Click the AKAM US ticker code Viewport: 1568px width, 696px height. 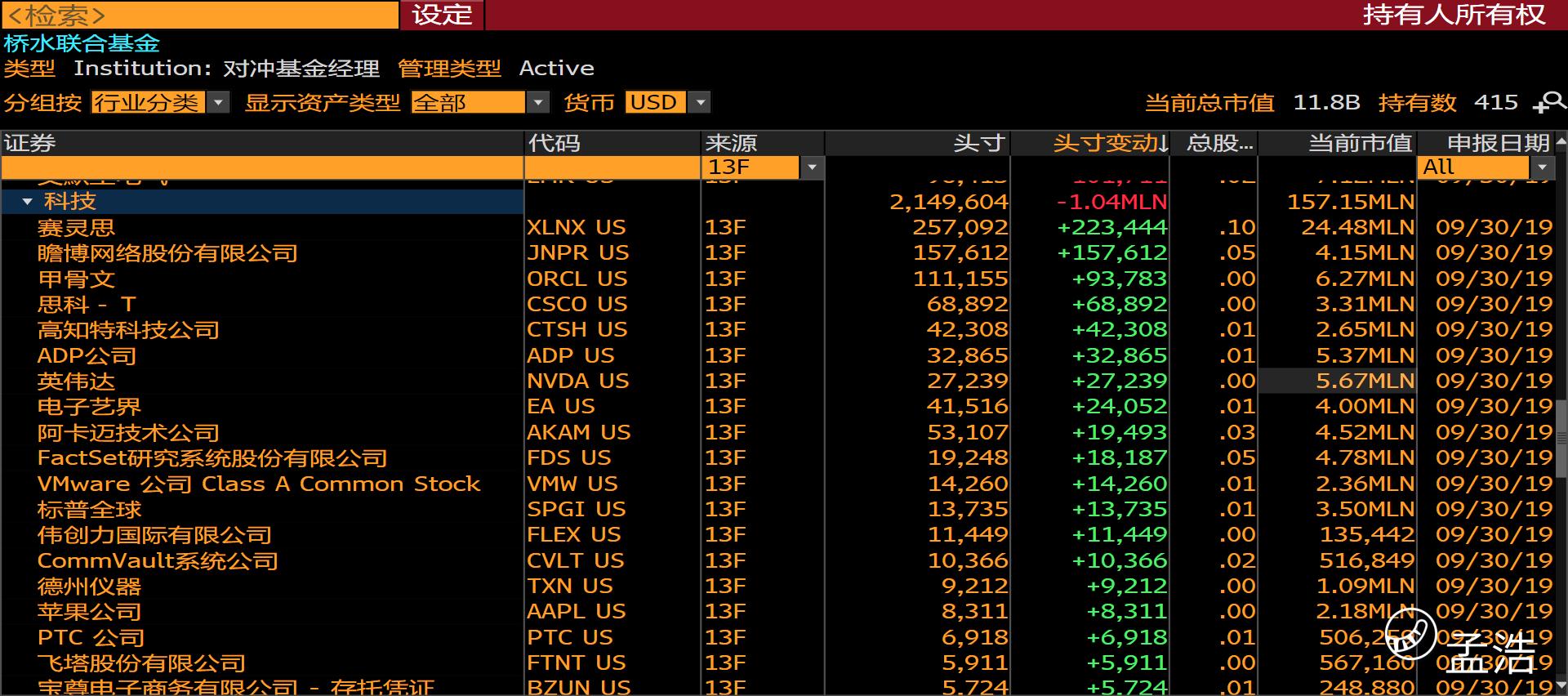(x=579, y=432)
